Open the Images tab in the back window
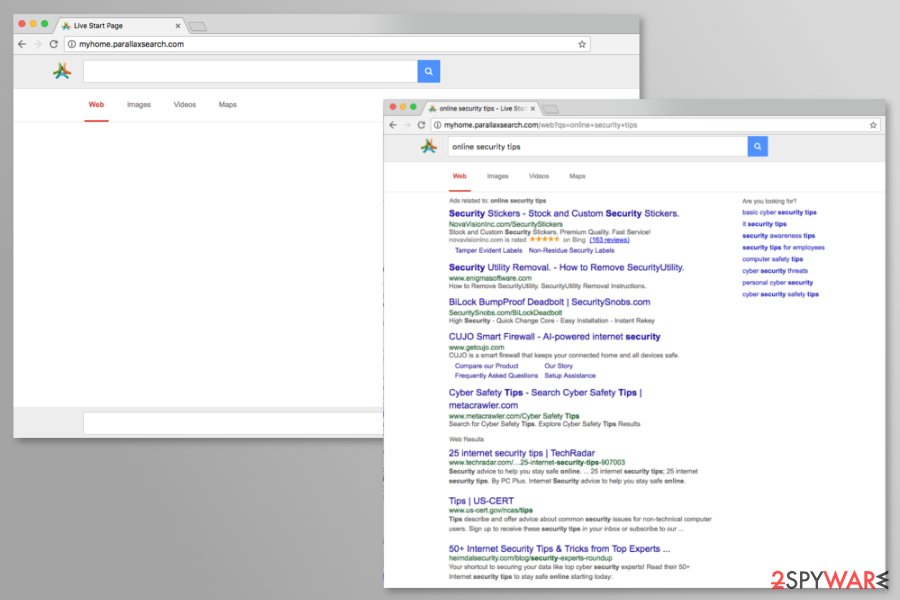900x600 pixels. pyautogui.click(x=139, y=104)
